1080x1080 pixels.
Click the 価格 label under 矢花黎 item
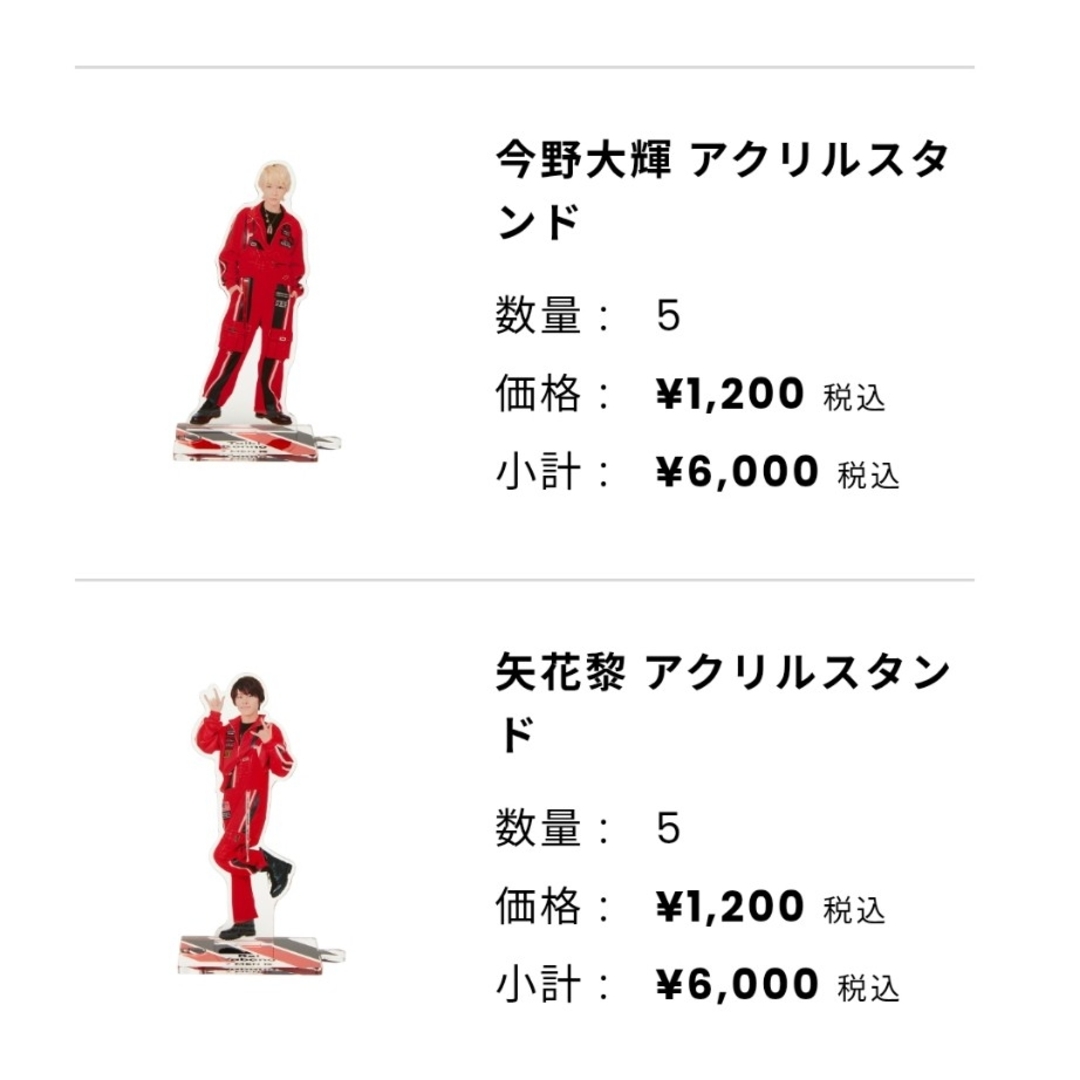(539, 906)
